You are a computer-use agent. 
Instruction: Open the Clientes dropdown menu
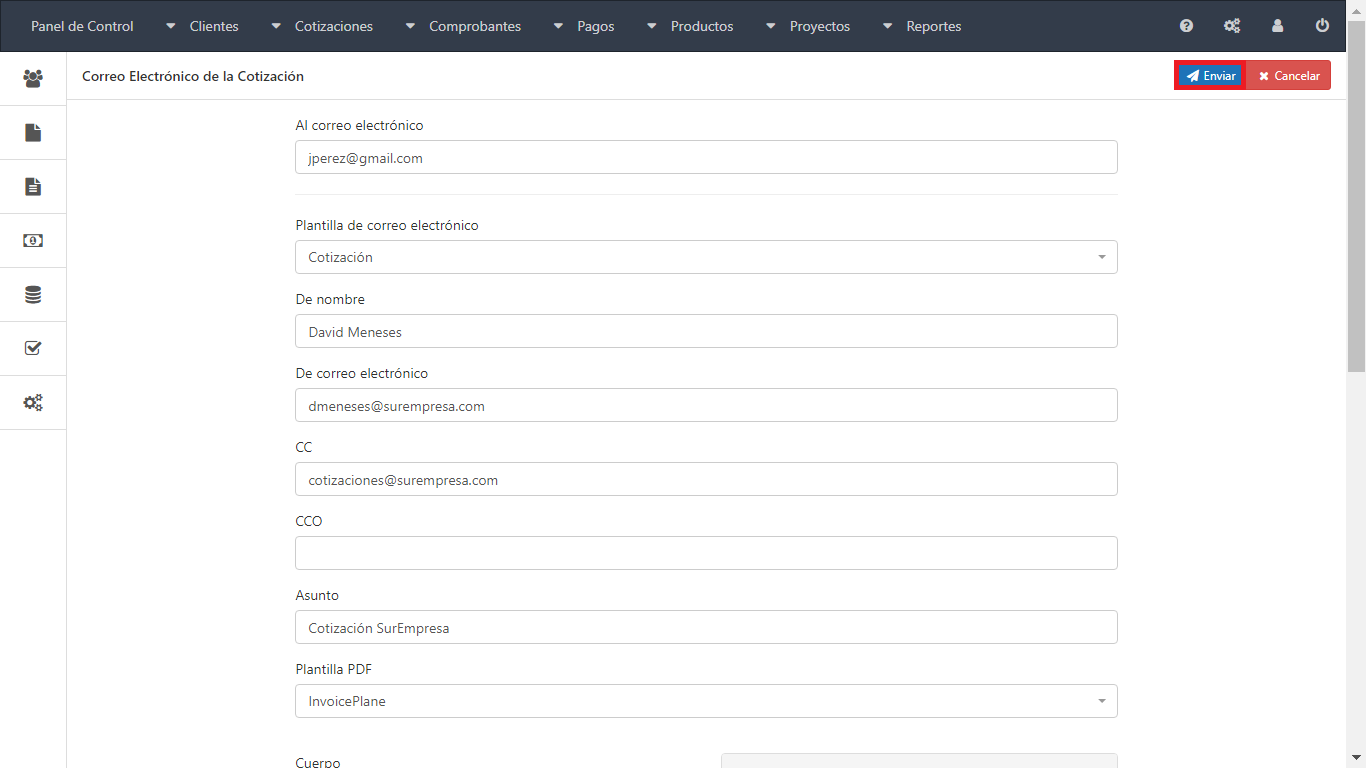coord(203,26)
